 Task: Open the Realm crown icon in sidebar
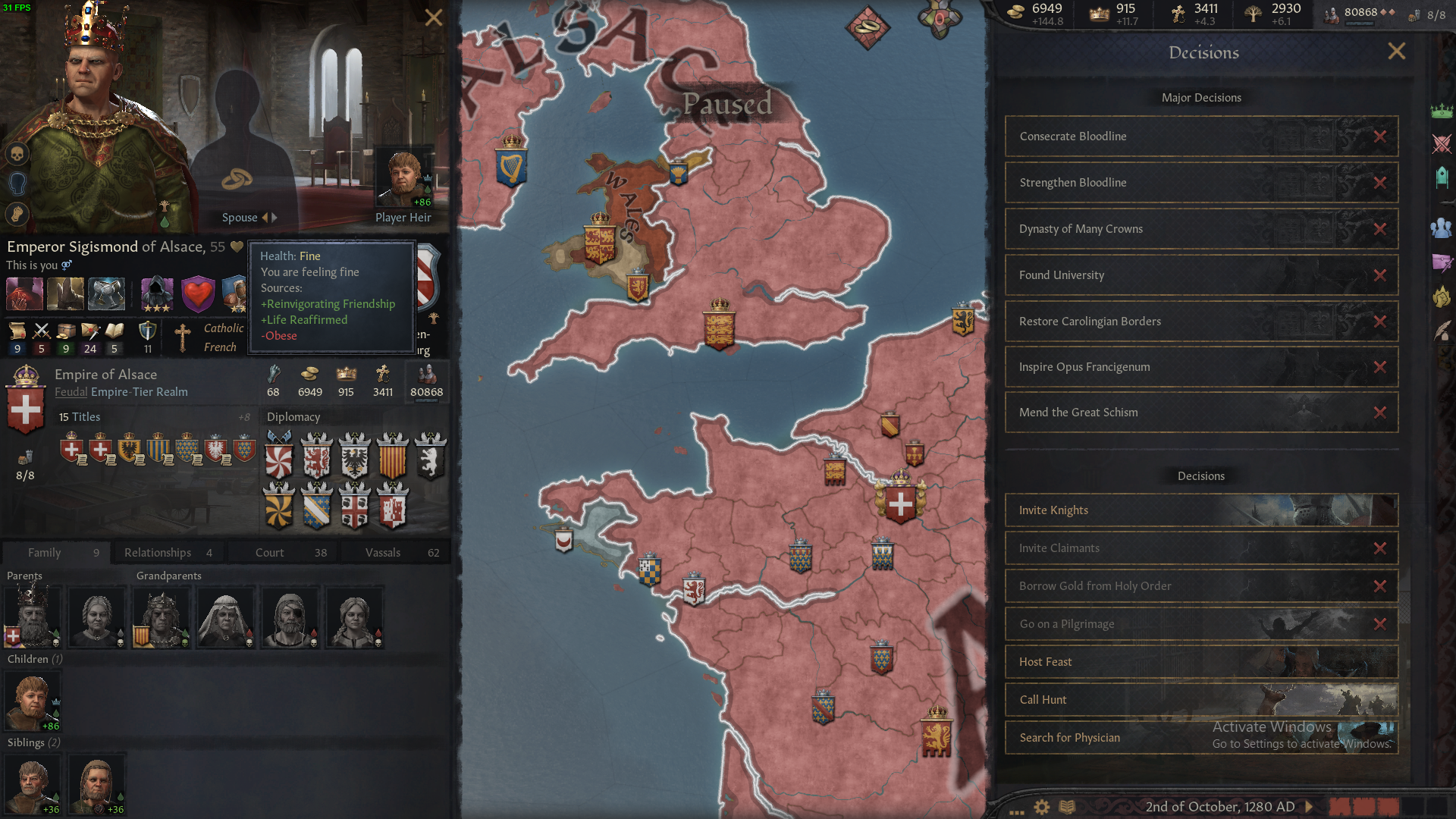[x=1442, y=111]
